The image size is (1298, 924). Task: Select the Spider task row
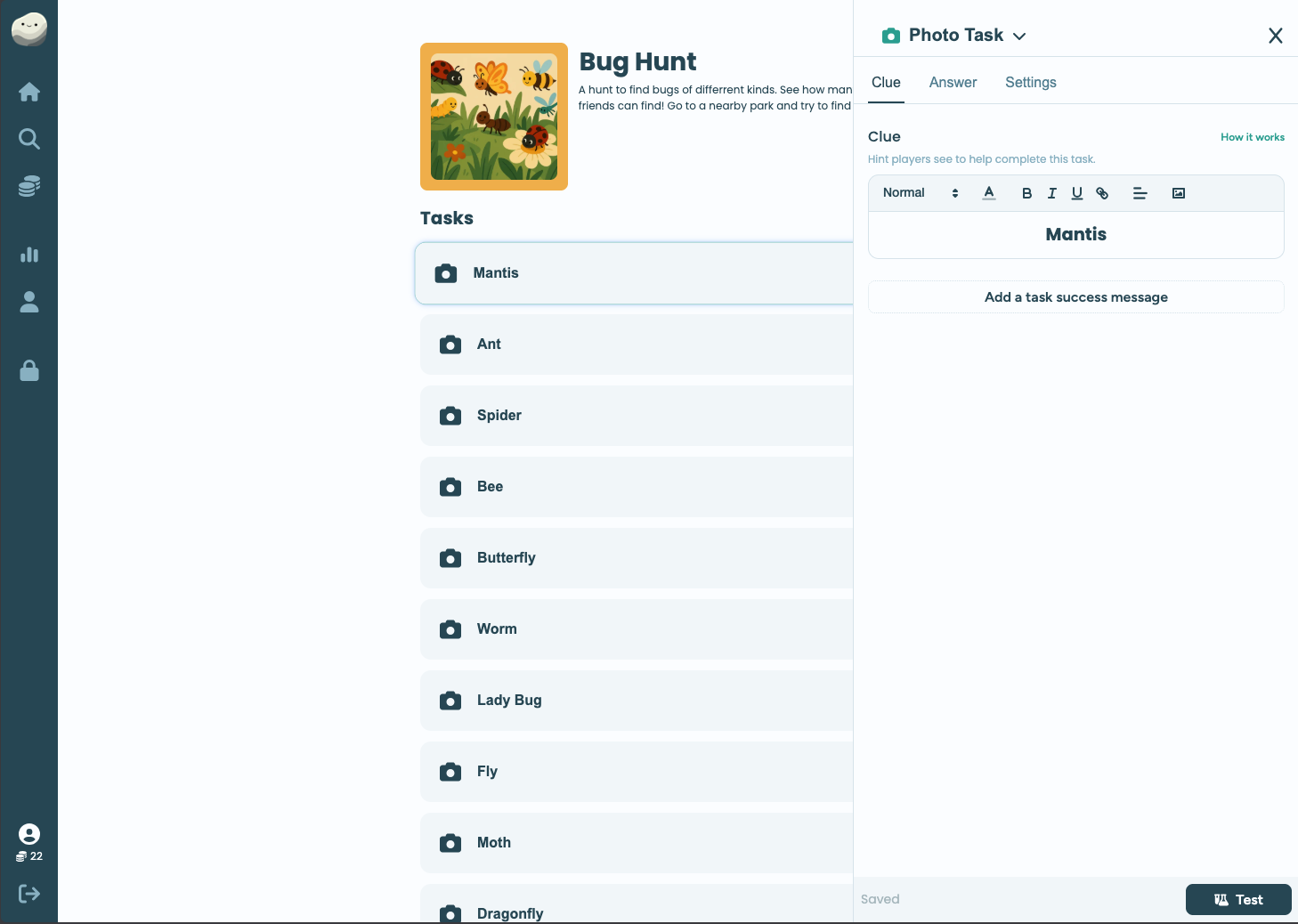(637, 416)
